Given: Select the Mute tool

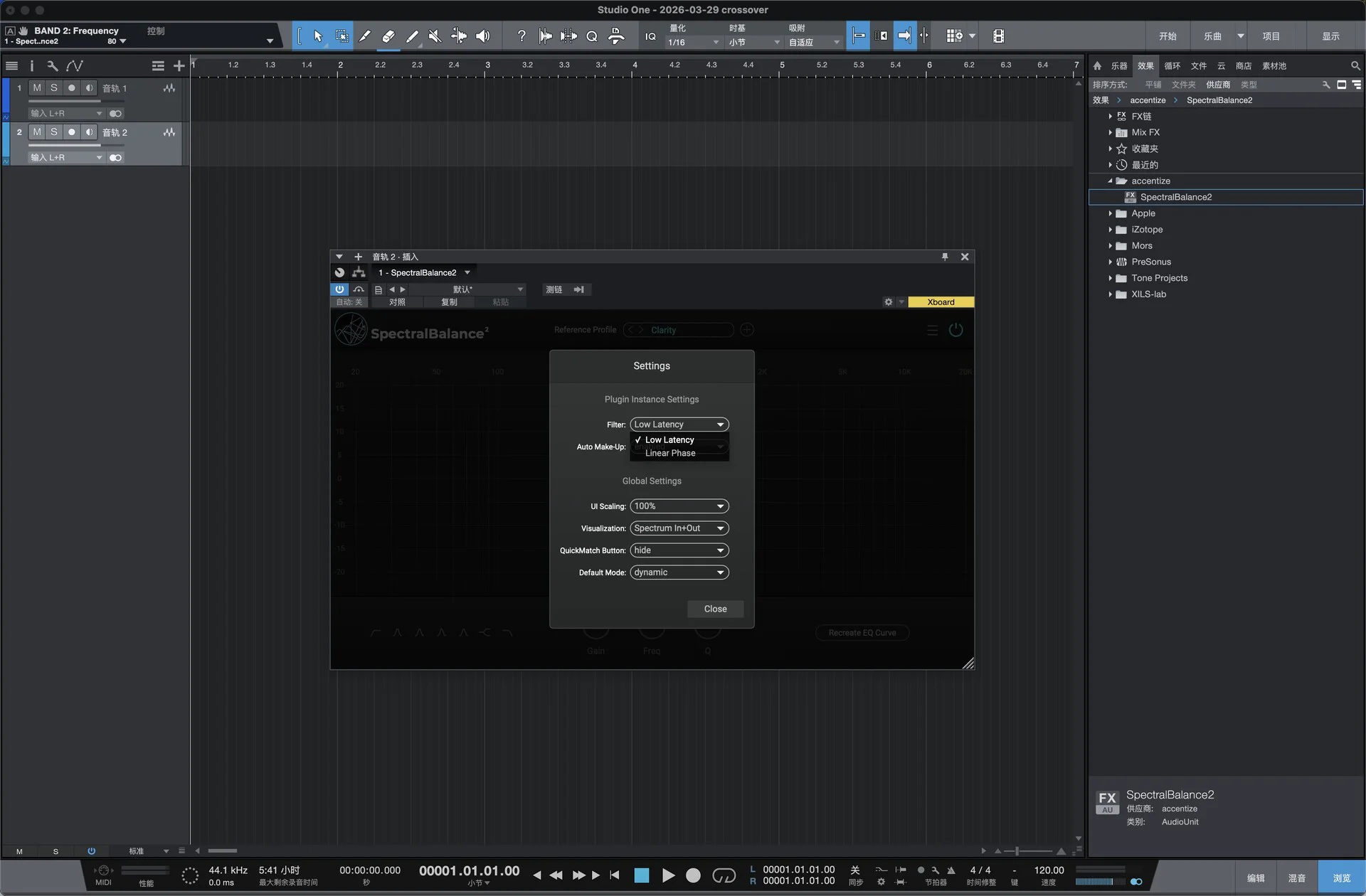Looking at the screenshot, I should 435,36.
